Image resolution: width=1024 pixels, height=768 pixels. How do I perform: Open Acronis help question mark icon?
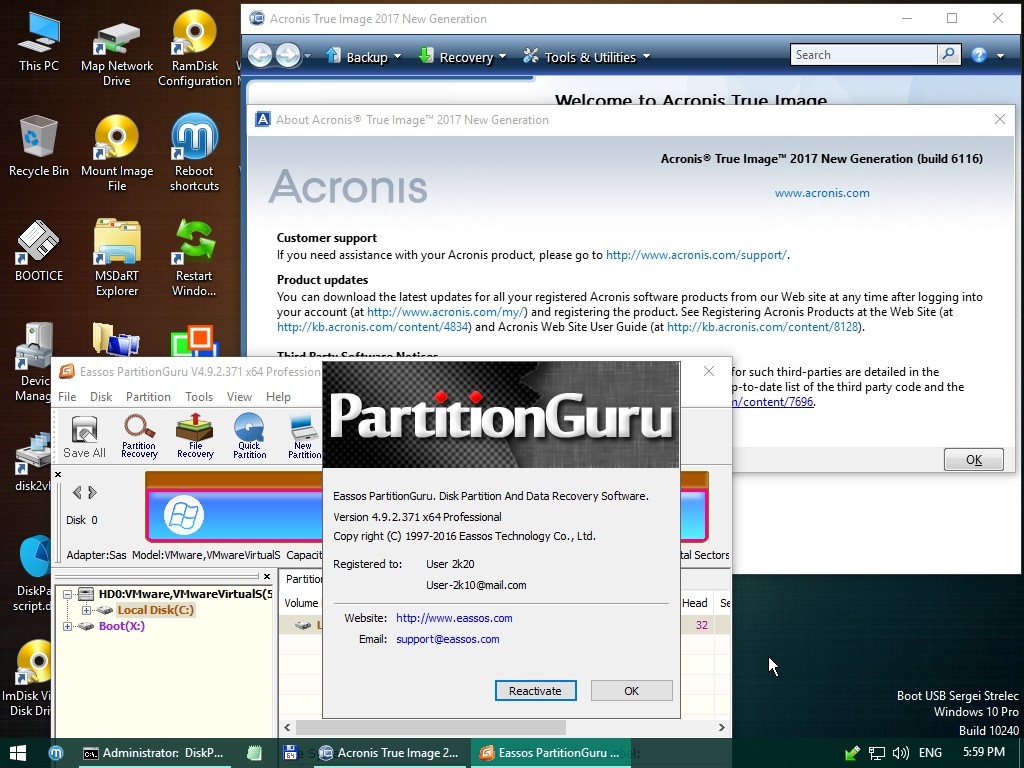(x=978, y=56)
